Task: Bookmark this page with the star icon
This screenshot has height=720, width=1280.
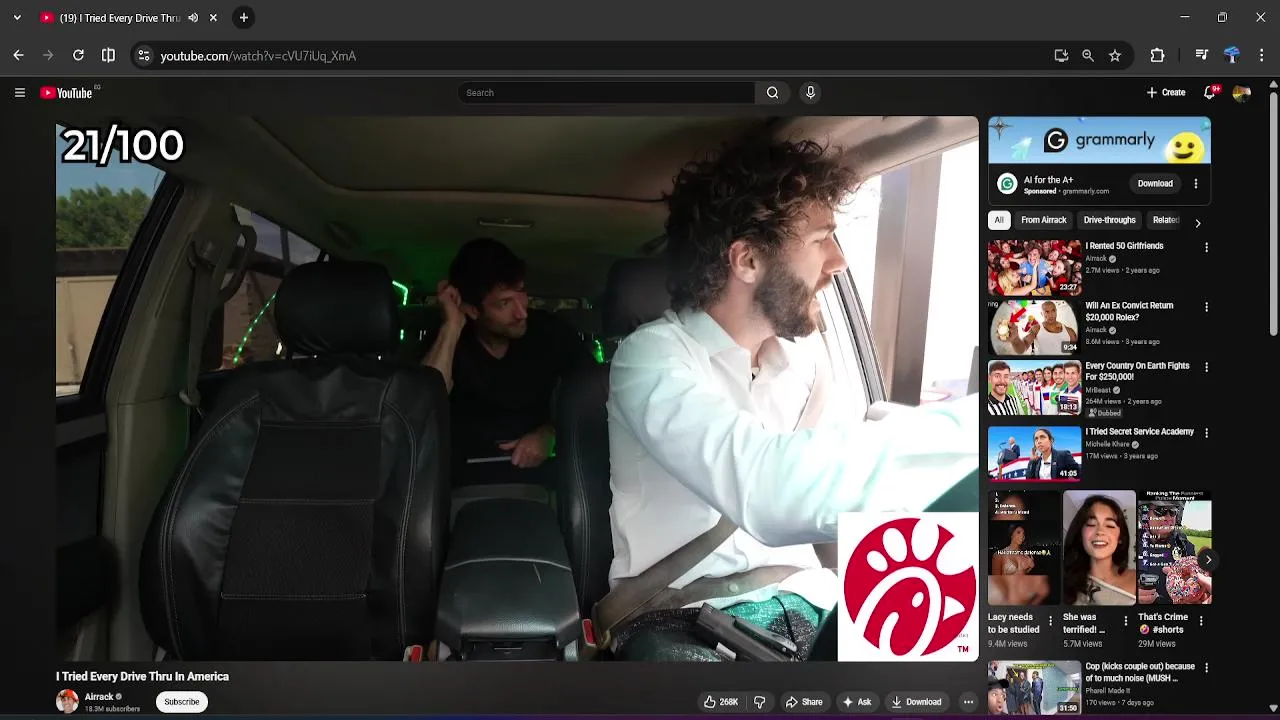Action: coord(1115,56)
